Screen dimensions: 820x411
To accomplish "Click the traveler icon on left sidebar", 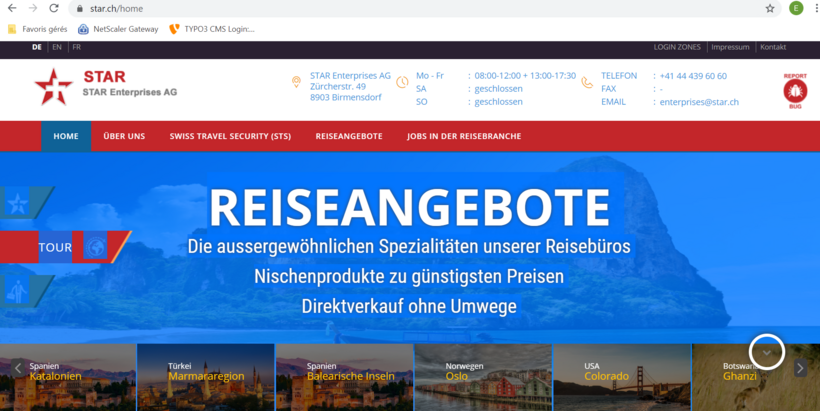I will (x=18, y=290).
